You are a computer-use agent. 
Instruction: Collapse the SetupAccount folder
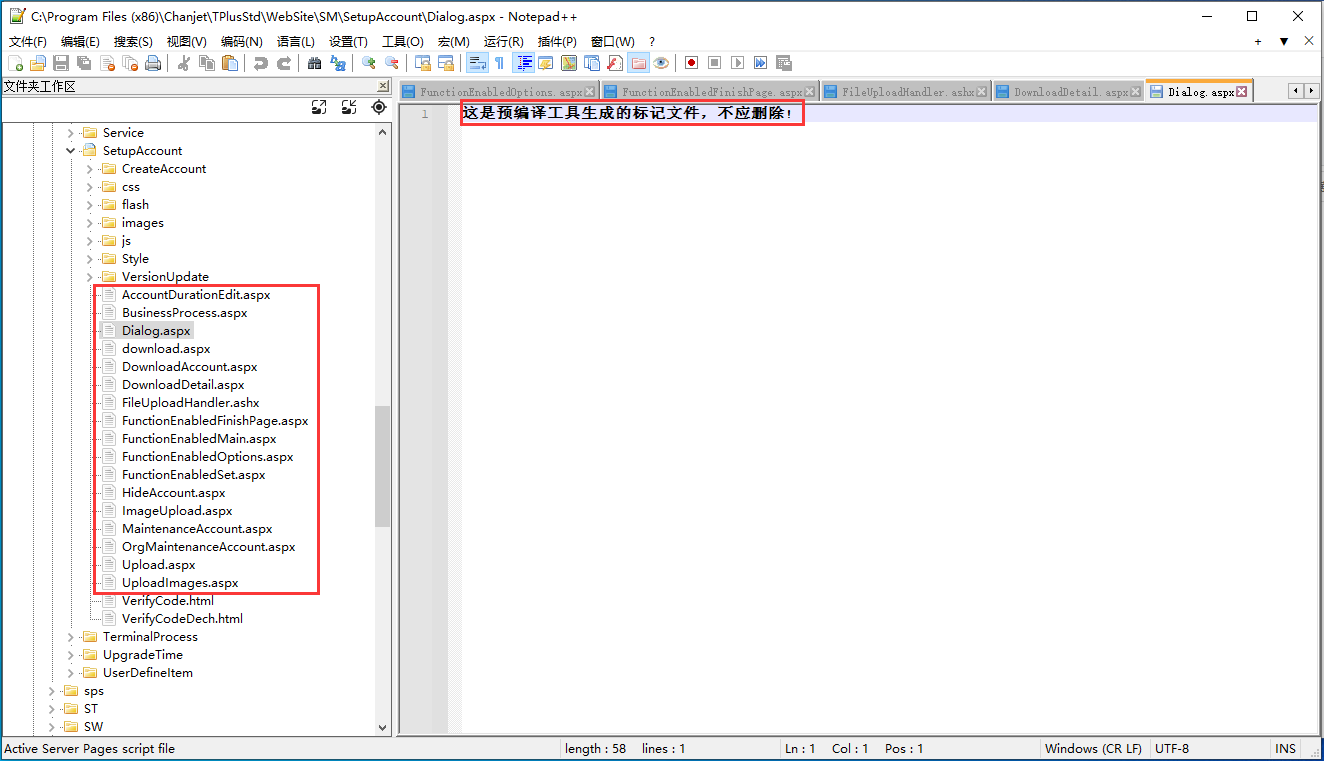click(70, 151)
